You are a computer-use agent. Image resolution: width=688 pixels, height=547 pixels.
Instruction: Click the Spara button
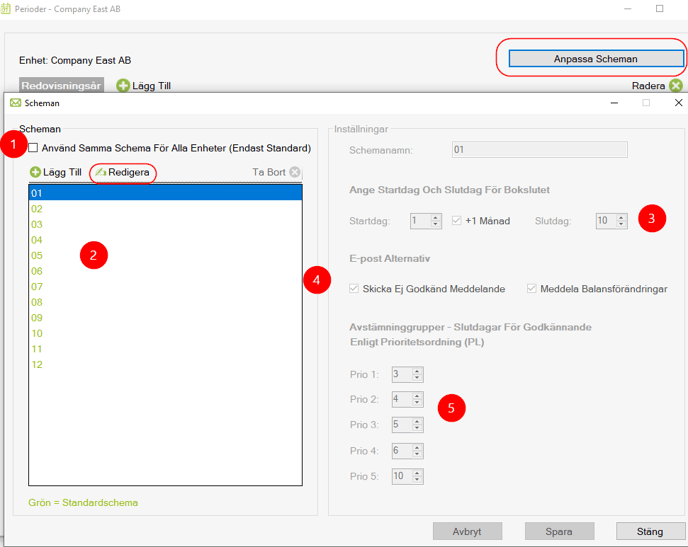tap(559, 531)
